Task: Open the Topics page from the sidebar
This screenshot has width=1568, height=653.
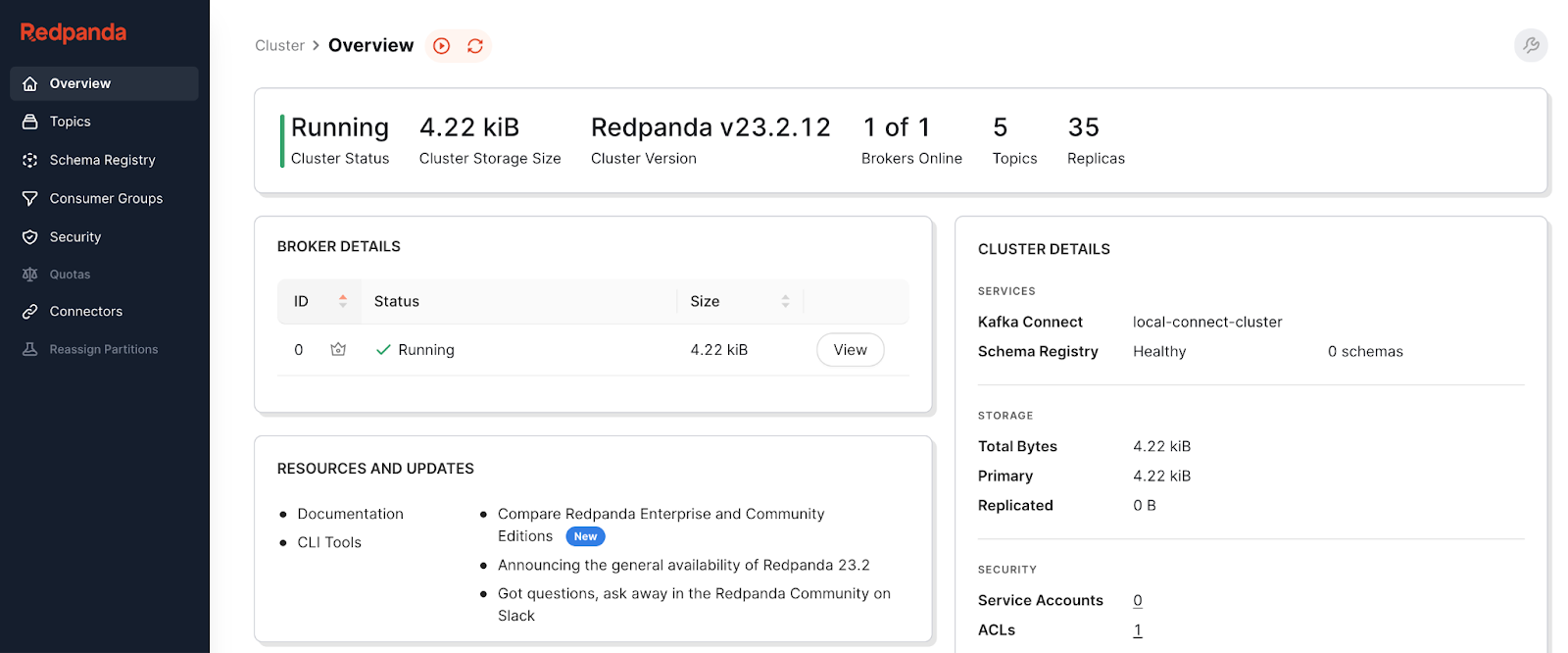Action: tap(71, 122)
